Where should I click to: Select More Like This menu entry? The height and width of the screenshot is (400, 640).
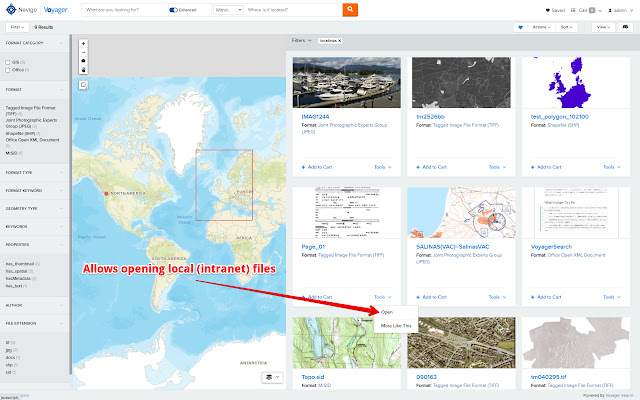pyautogui.click(x=396, y=326)
